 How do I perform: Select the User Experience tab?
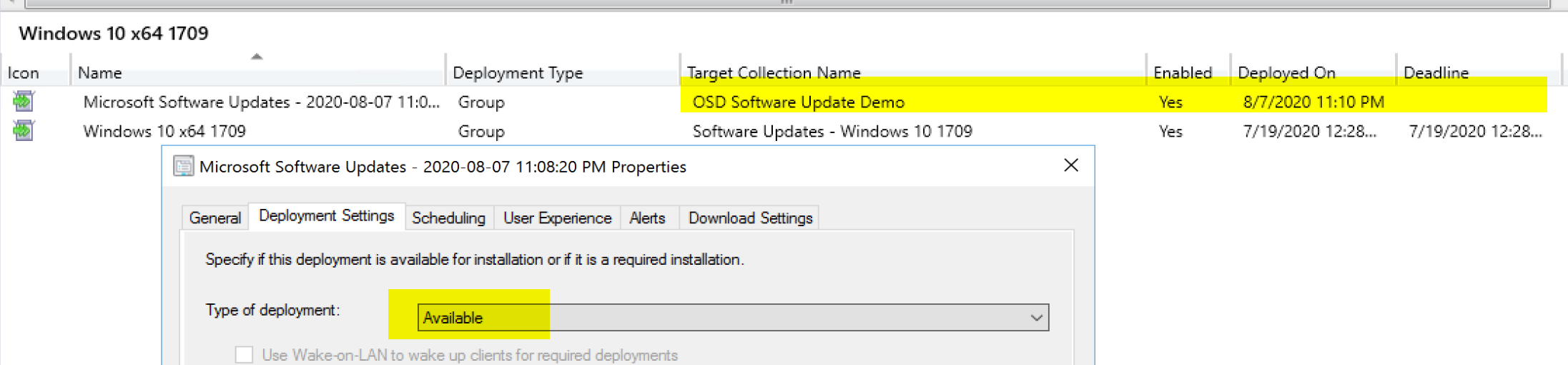tap(557, 218)
